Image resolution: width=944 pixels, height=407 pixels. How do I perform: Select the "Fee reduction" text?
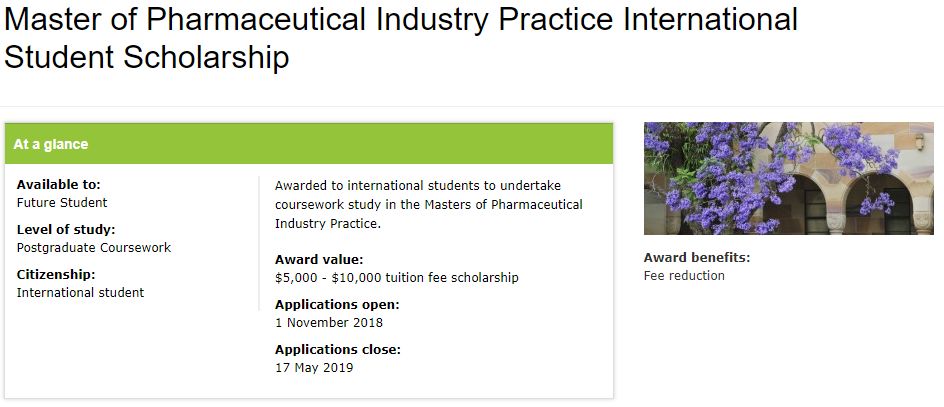[684, 276]
